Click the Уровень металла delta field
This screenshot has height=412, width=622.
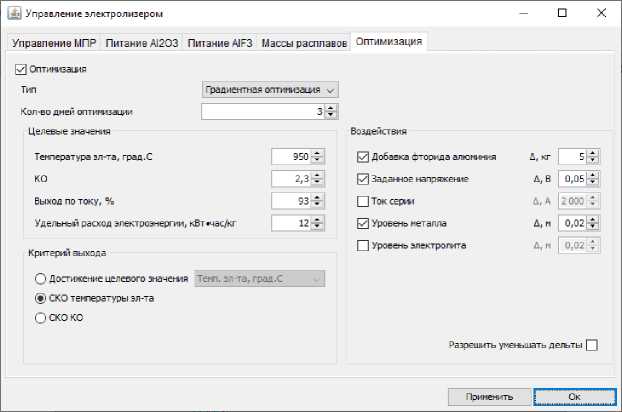572,223
